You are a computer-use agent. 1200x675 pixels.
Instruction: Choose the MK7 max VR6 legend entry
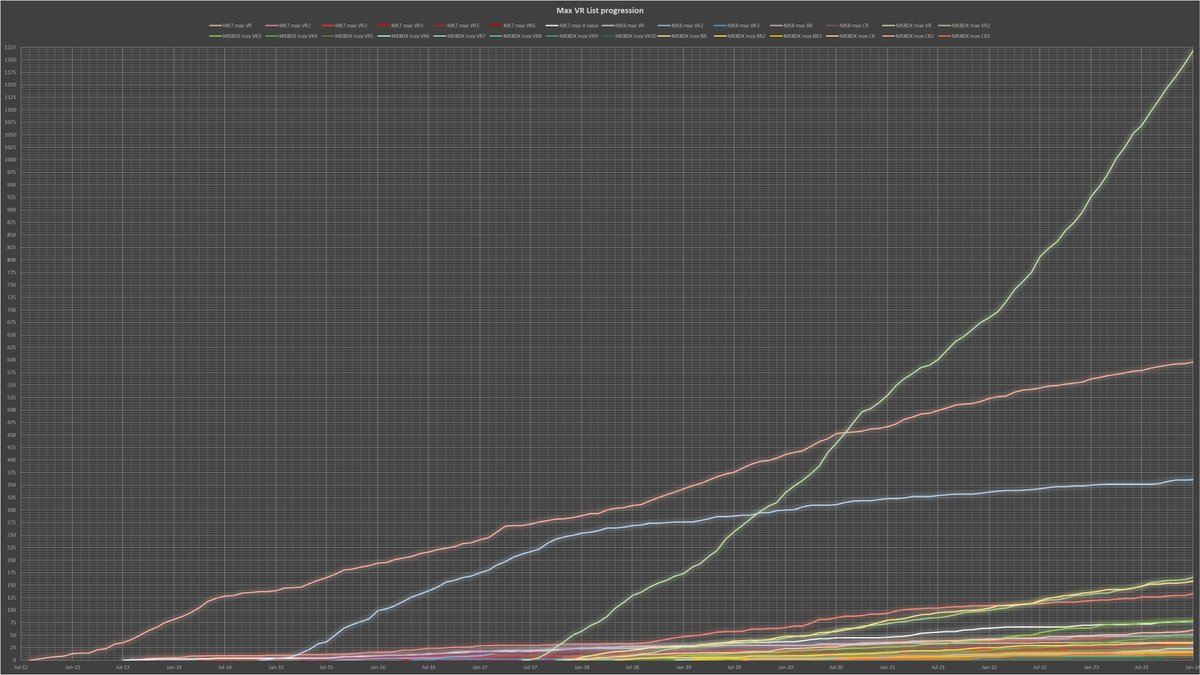click(x=512, y=25)
